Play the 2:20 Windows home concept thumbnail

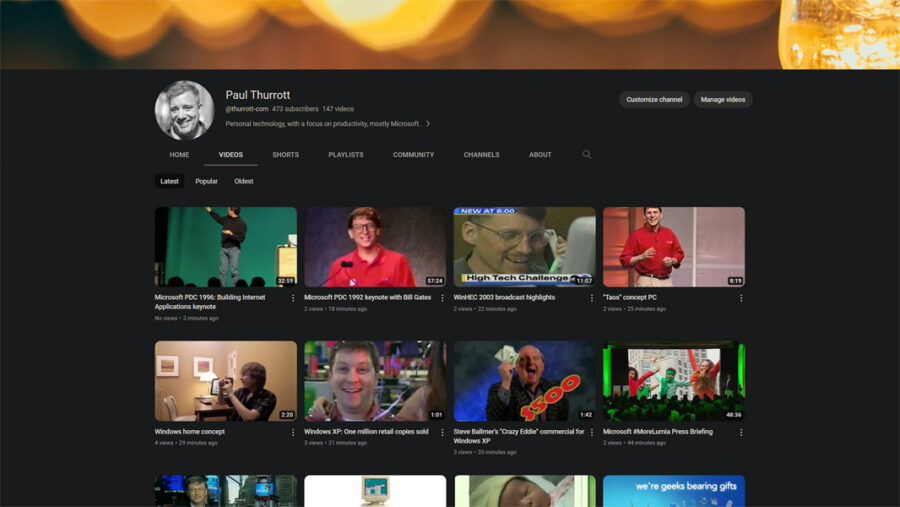click(x=226, y=381)
